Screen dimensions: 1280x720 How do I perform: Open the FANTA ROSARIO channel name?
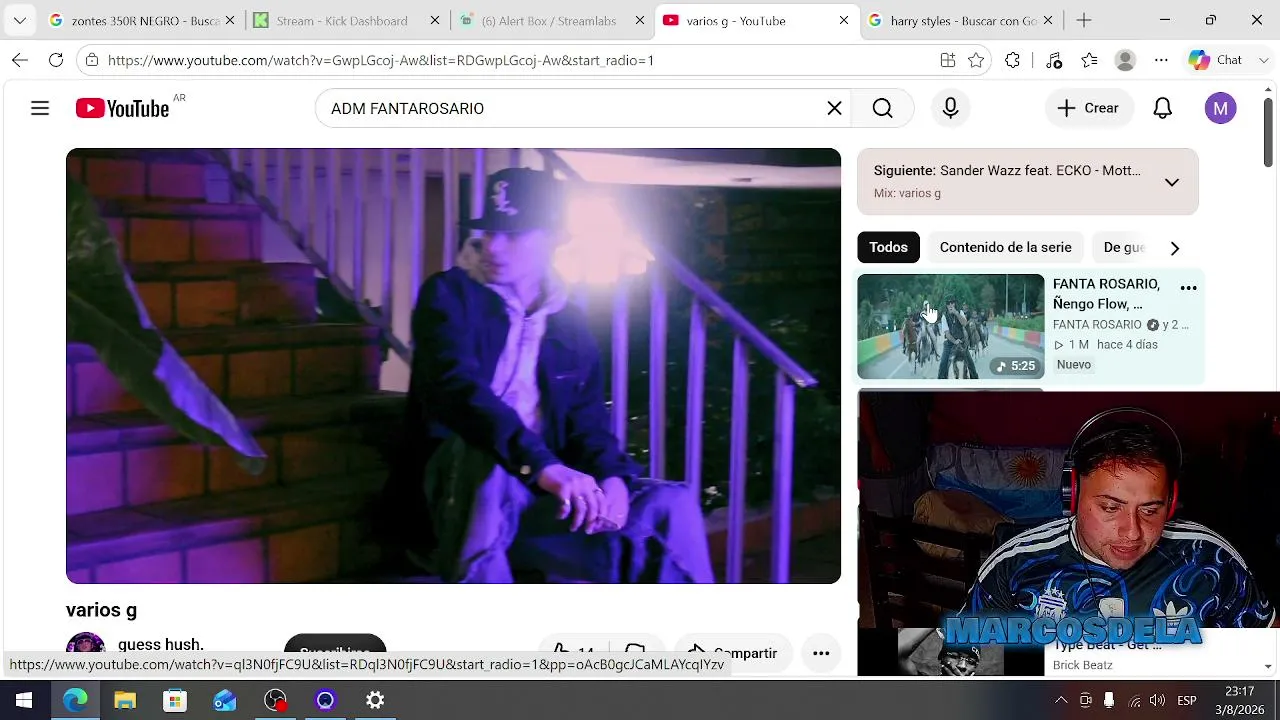[1097, 325]
